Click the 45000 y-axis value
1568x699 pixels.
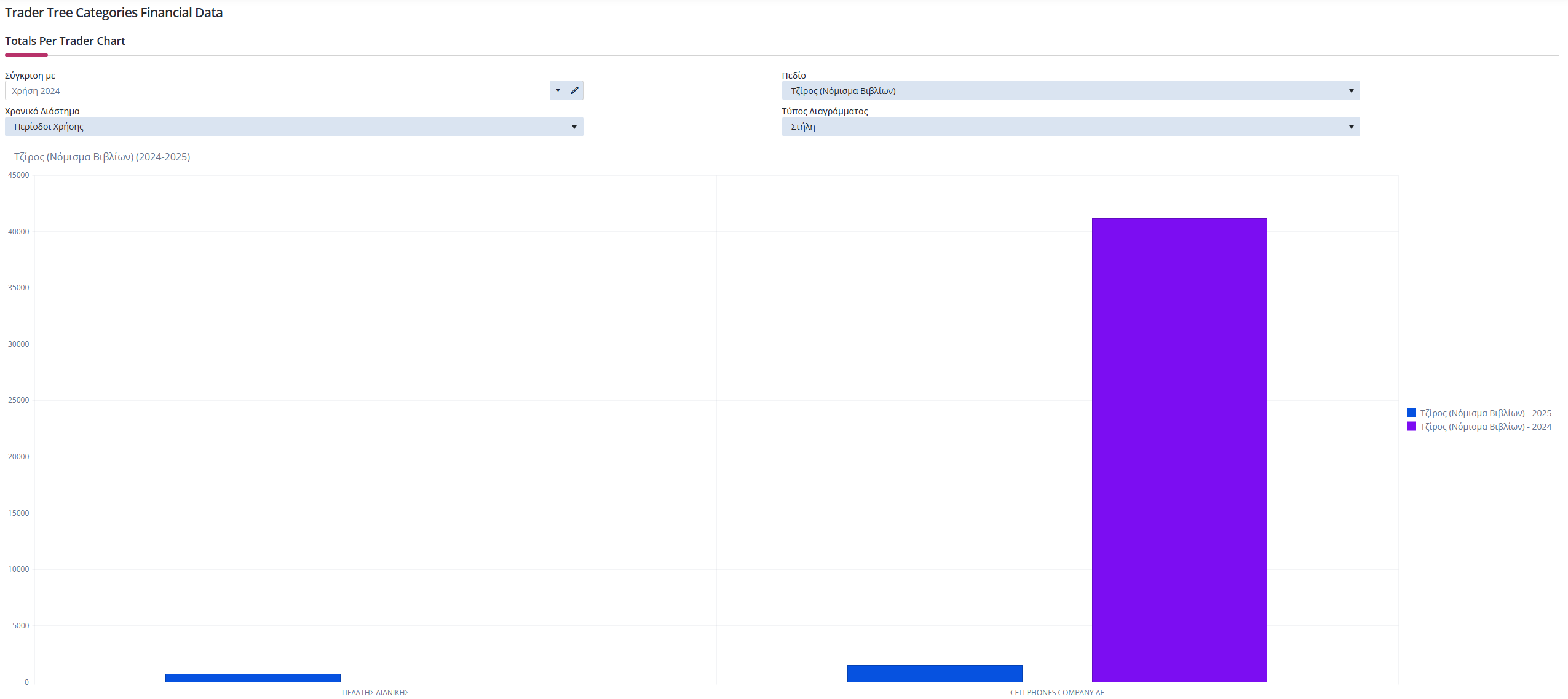[x=18, y=175]
